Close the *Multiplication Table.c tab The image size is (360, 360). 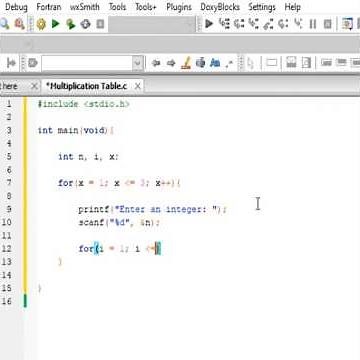click(137, 86)
